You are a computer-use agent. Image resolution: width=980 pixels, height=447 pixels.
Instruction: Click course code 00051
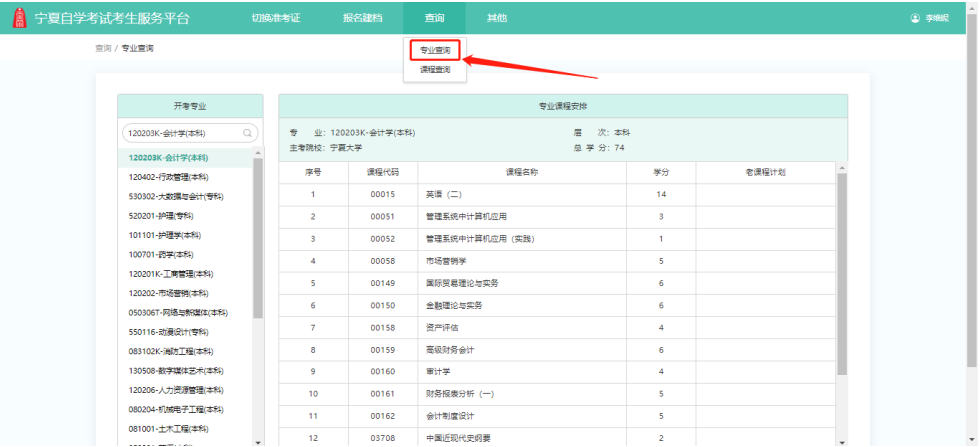tap(382, 216)
